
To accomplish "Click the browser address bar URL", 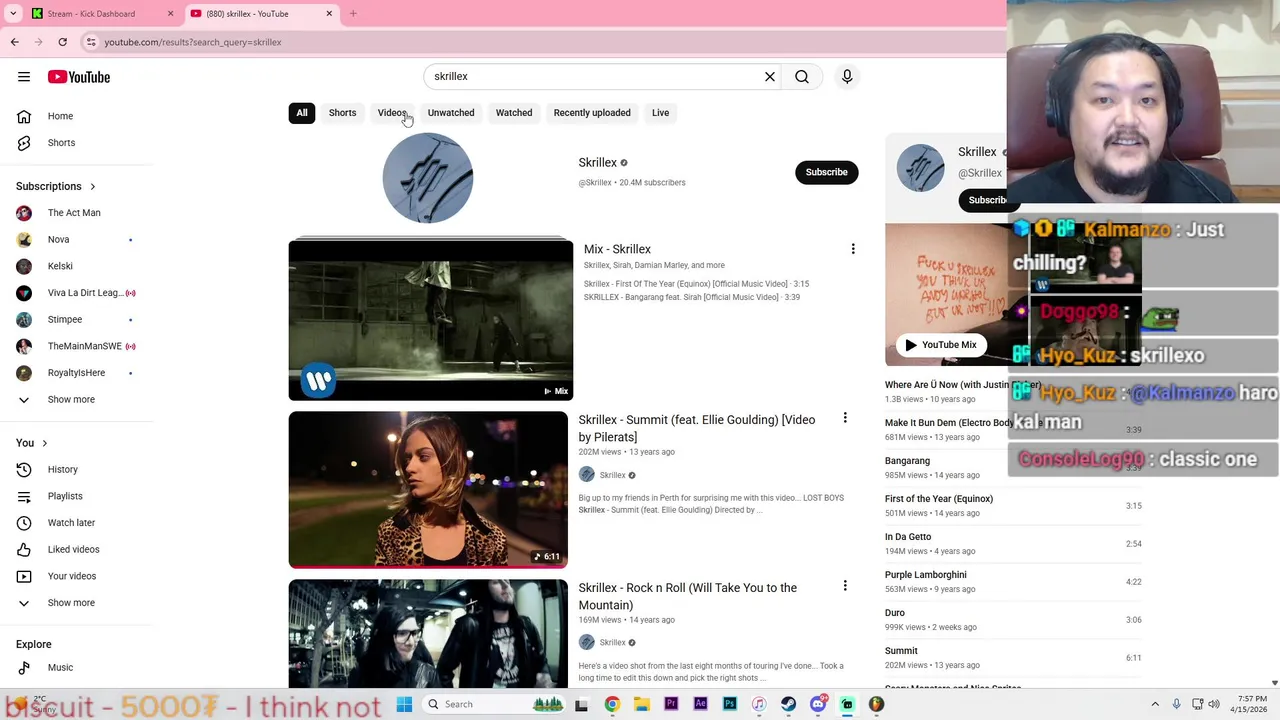I will pos(193,42).
